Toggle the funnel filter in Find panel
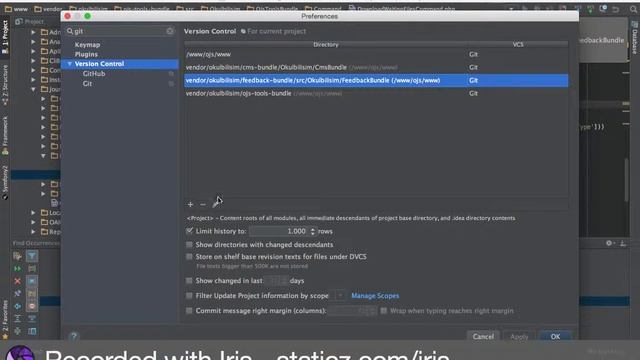This screenshot has height=360, width=640. 32,256
